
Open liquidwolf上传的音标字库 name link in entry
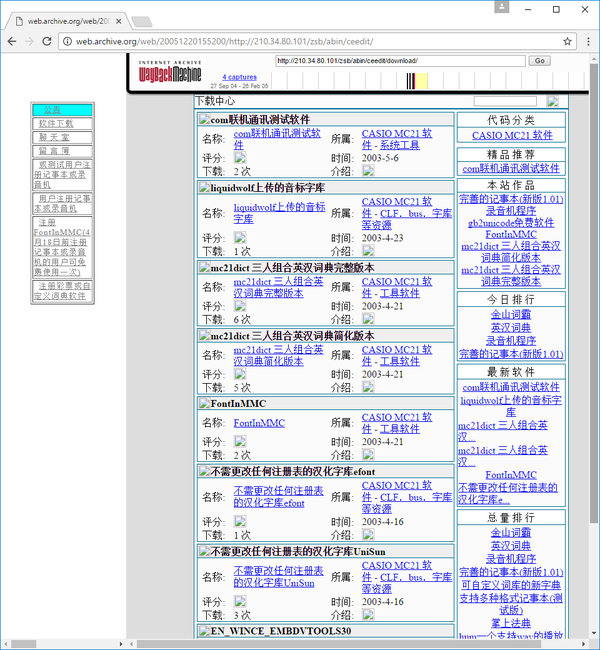click(279, 213)
